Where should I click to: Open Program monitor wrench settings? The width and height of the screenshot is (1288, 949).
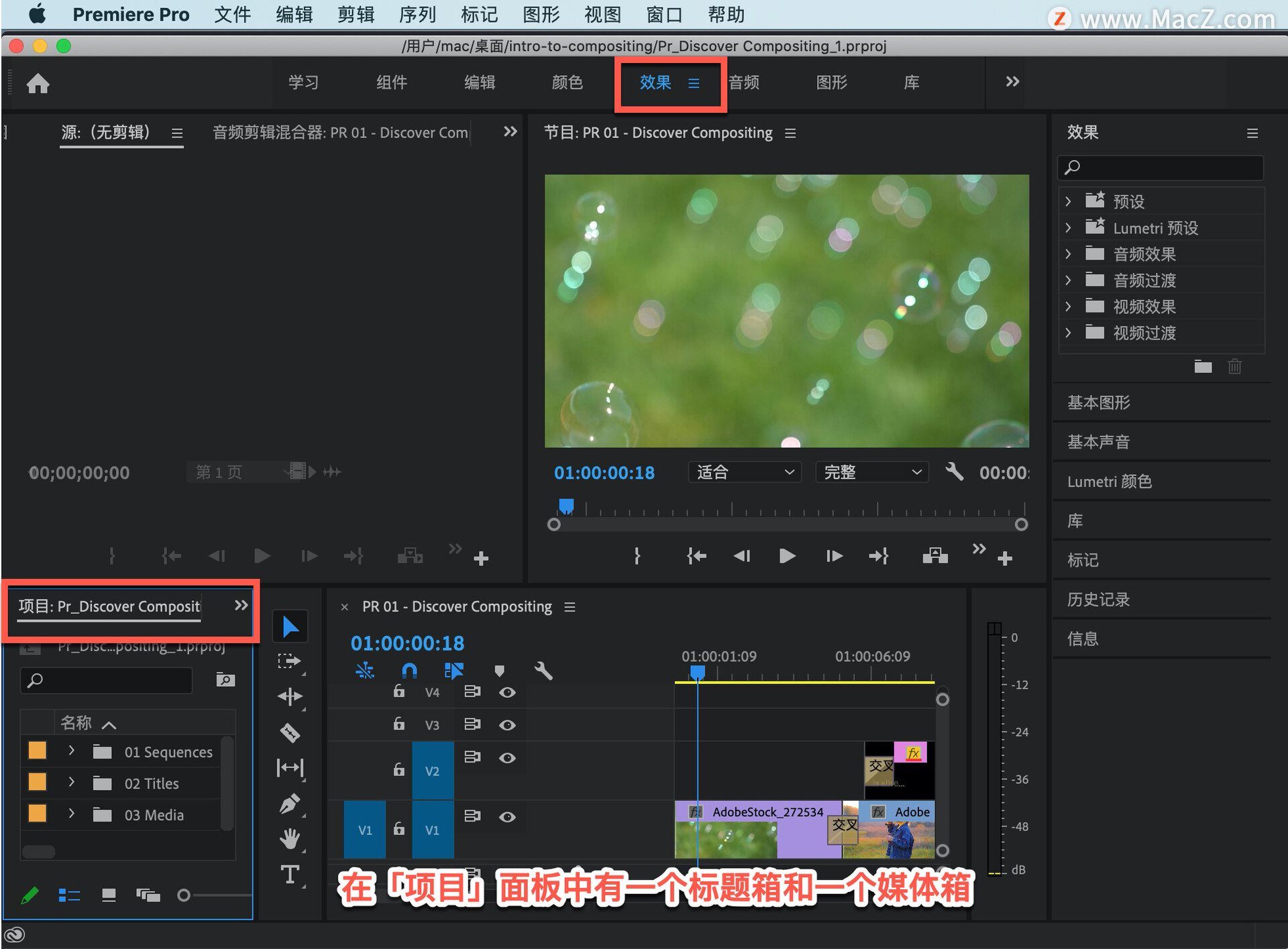(x=954, y=471)
